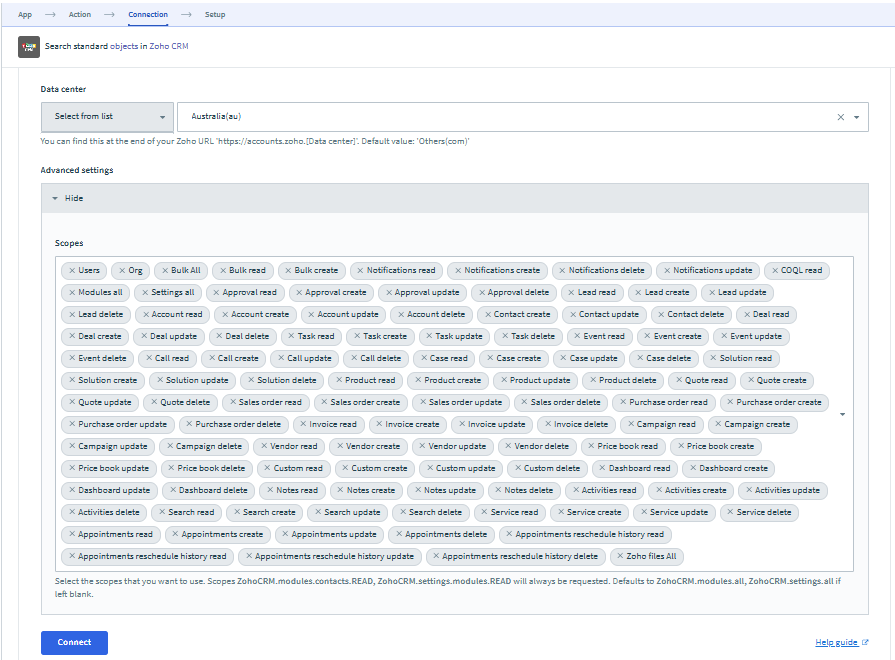The image size is (895, 660).
Task: Click the Zoho CRM link in the header
Action: (x=169, y=46)
